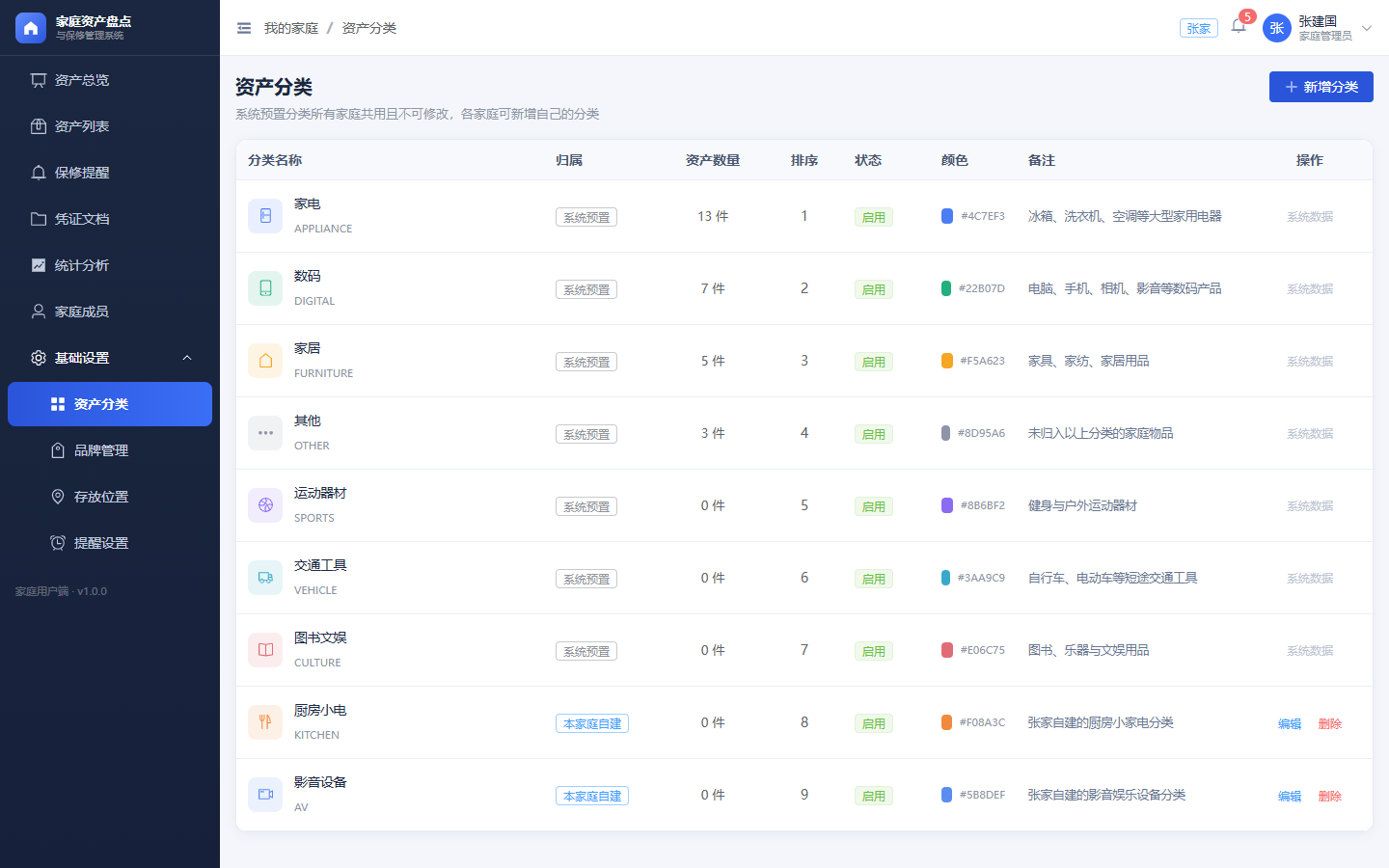Viewport: 1389px width, 868px height.
Task: Click the 我的家庭 breadcrumb
Action: tap(291, 28)
